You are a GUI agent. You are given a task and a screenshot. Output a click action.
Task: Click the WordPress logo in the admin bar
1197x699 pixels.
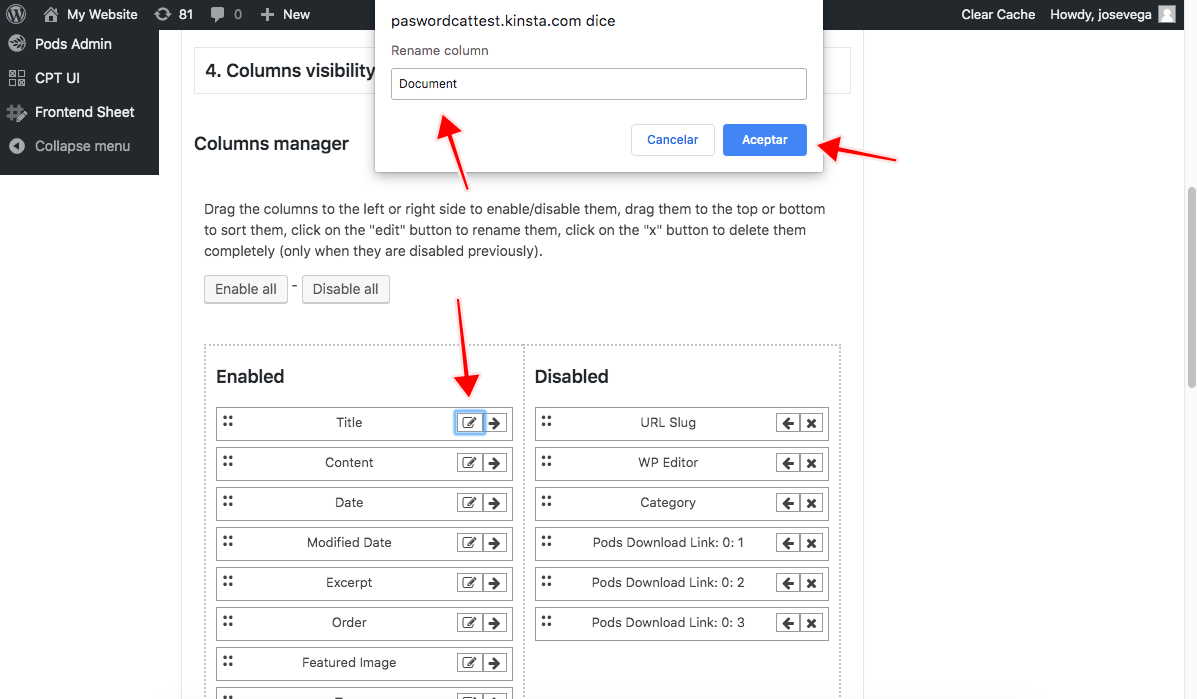coord(15,14)
